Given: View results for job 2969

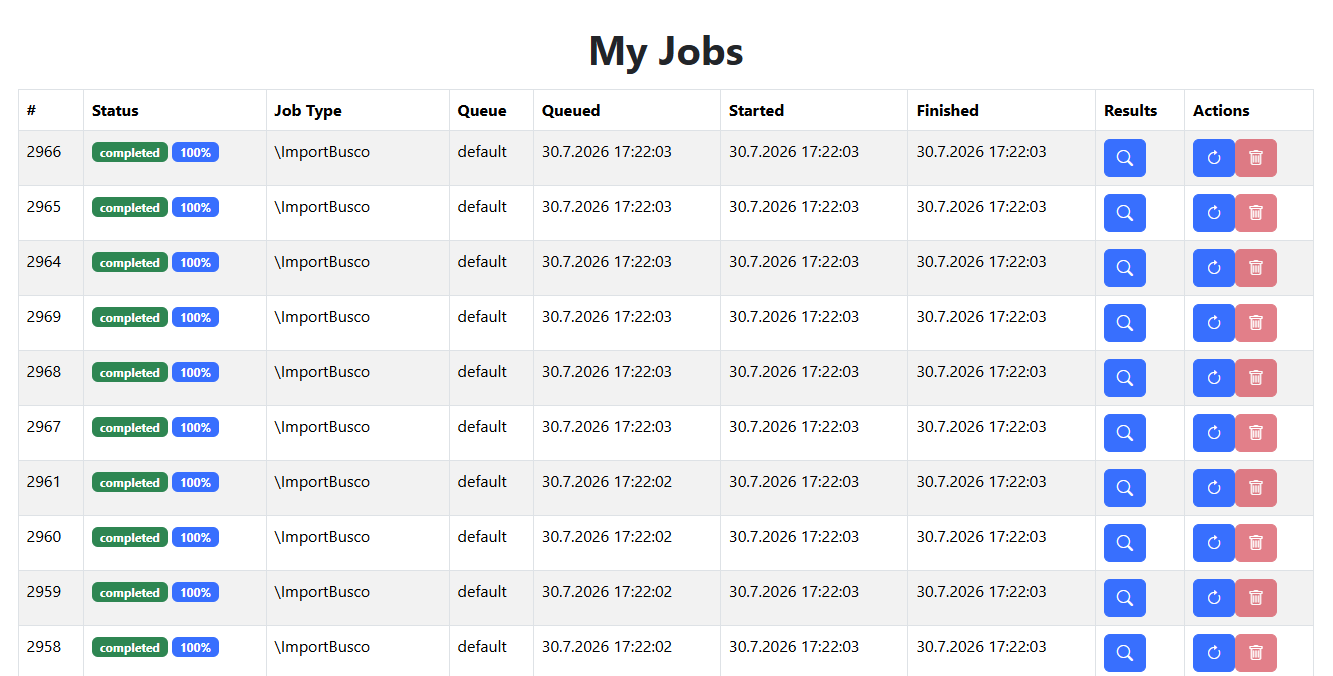Looking at the screenshot, I should click(1124, 323).
